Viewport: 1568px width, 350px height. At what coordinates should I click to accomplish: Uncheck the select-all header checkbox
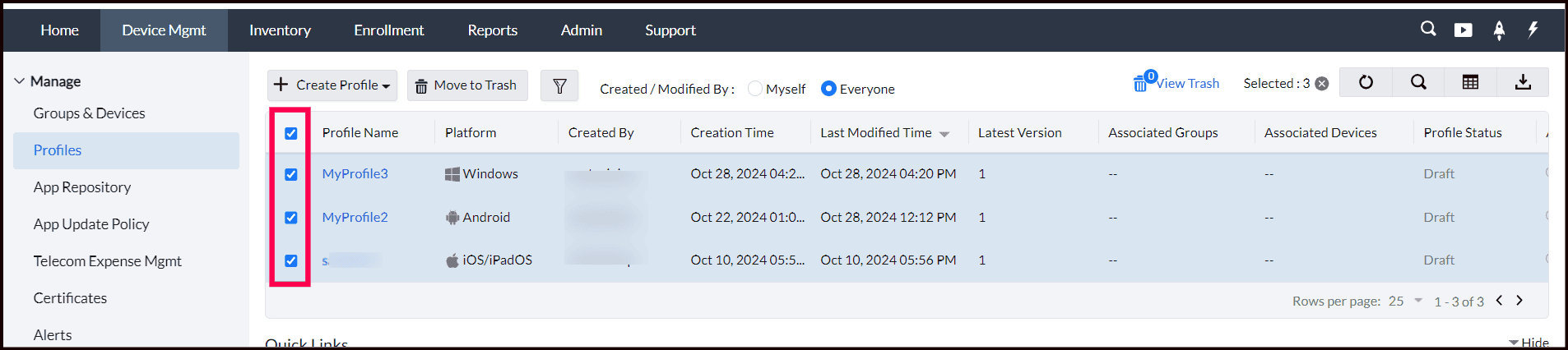click(291, 133)
